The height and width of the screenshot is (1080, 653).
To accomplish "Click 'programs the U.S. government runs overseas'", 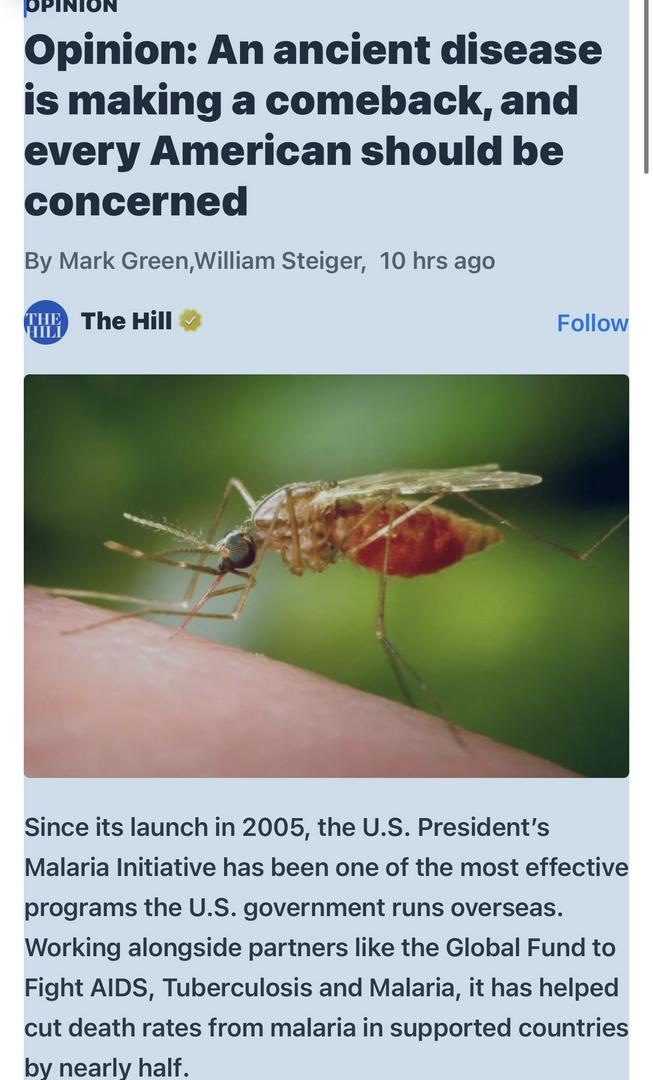I will pos(294,908).
